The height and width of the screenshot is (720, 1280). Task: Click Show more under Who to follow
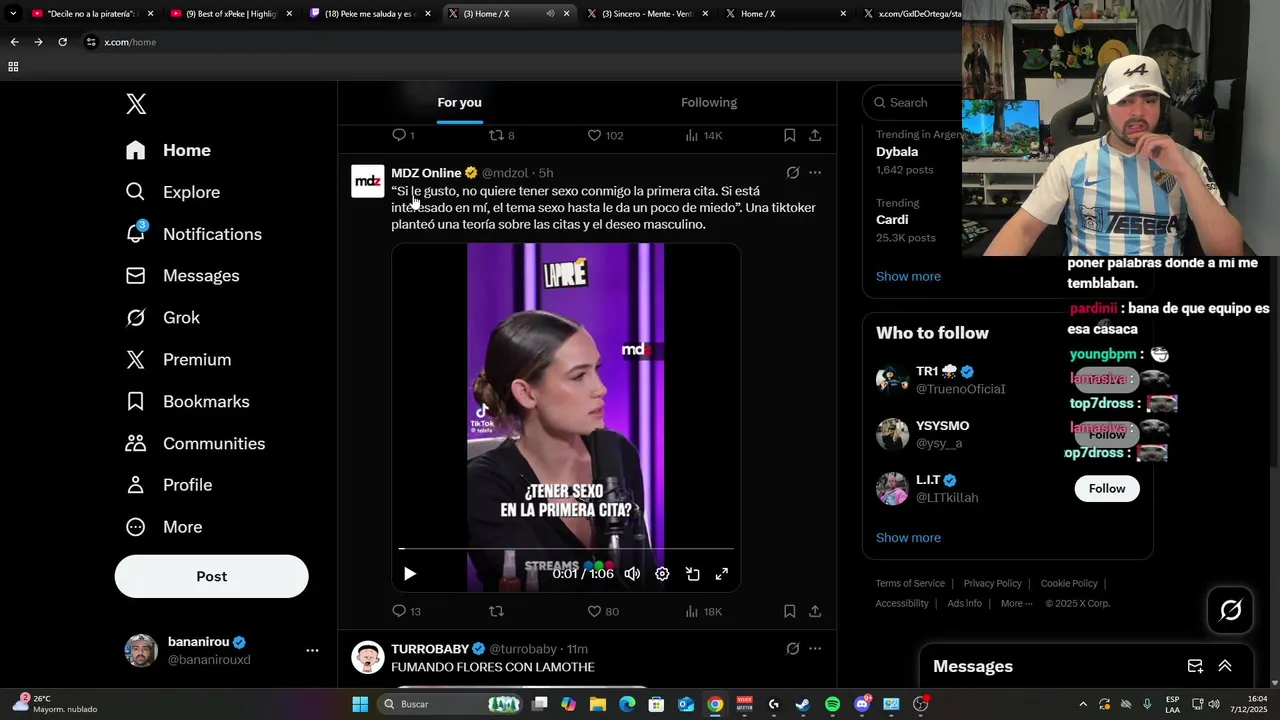908,538
